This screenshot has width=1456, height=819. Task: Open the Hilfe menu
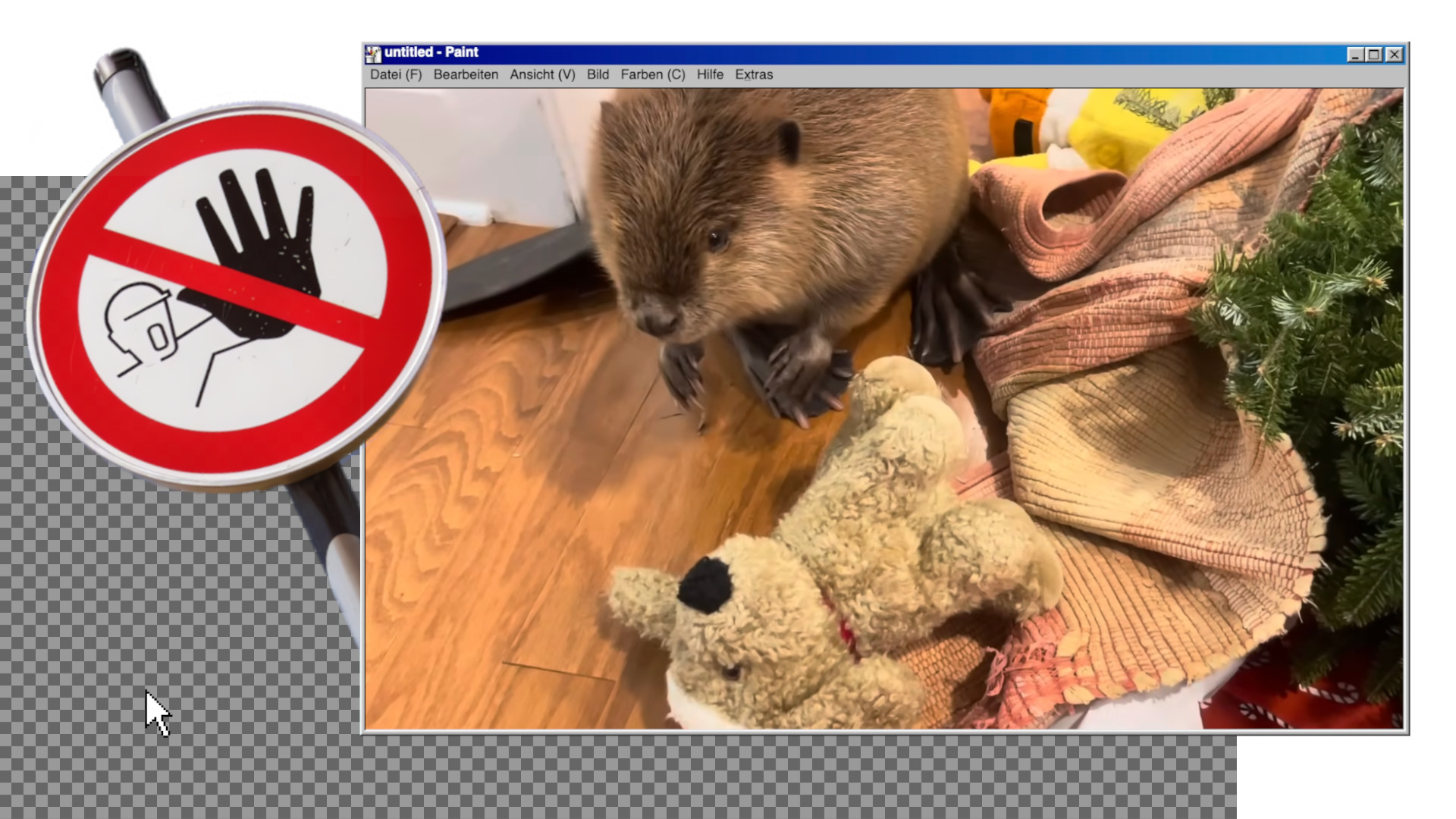pyautogui.click(x=710, y=74)
